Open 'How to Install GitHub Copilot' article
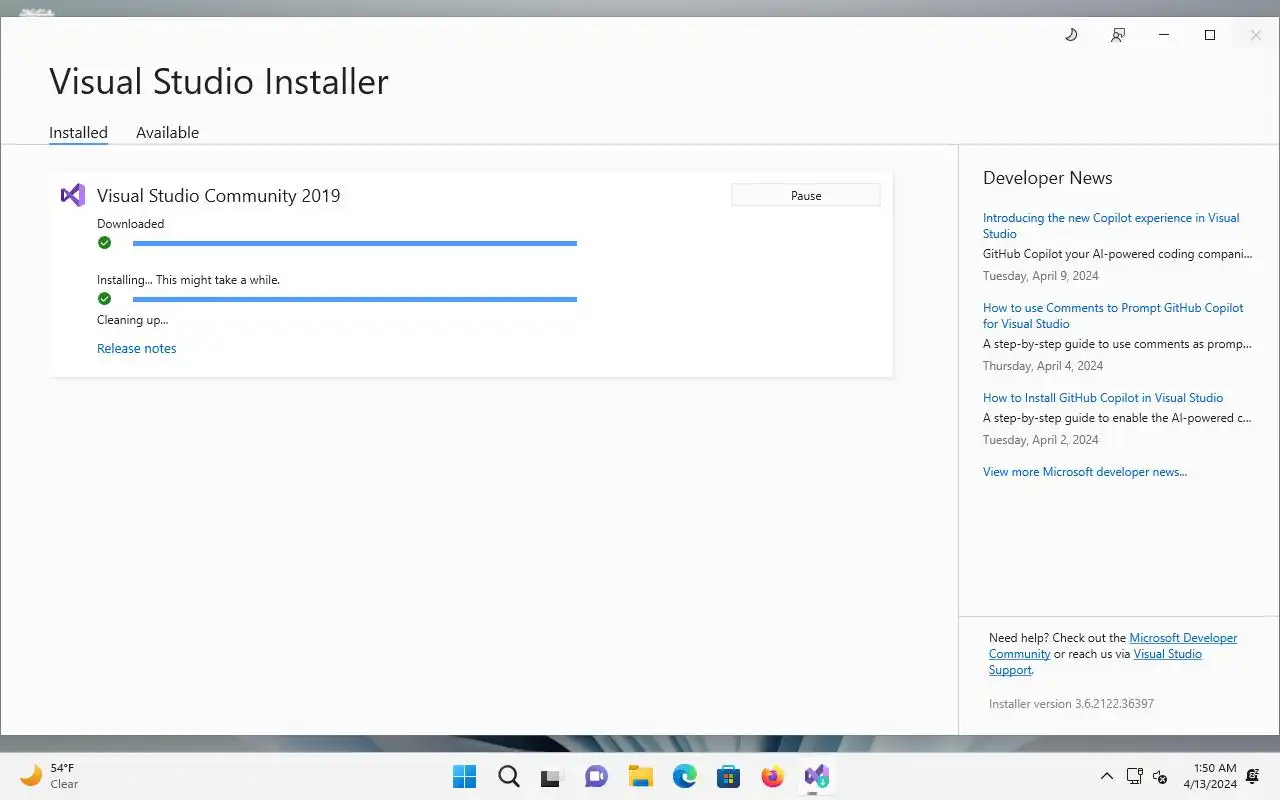This screenshot has height=800, width=1280. click(1103, 397)
